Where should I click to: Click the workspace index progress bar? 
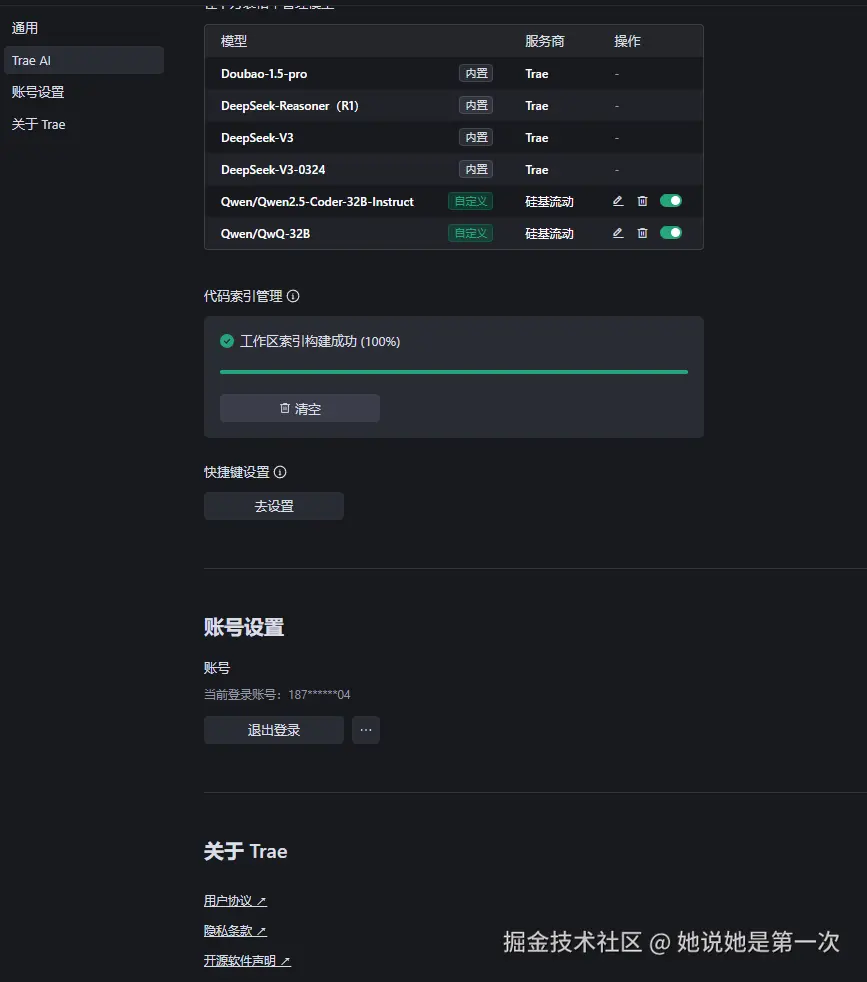[454, 372]
